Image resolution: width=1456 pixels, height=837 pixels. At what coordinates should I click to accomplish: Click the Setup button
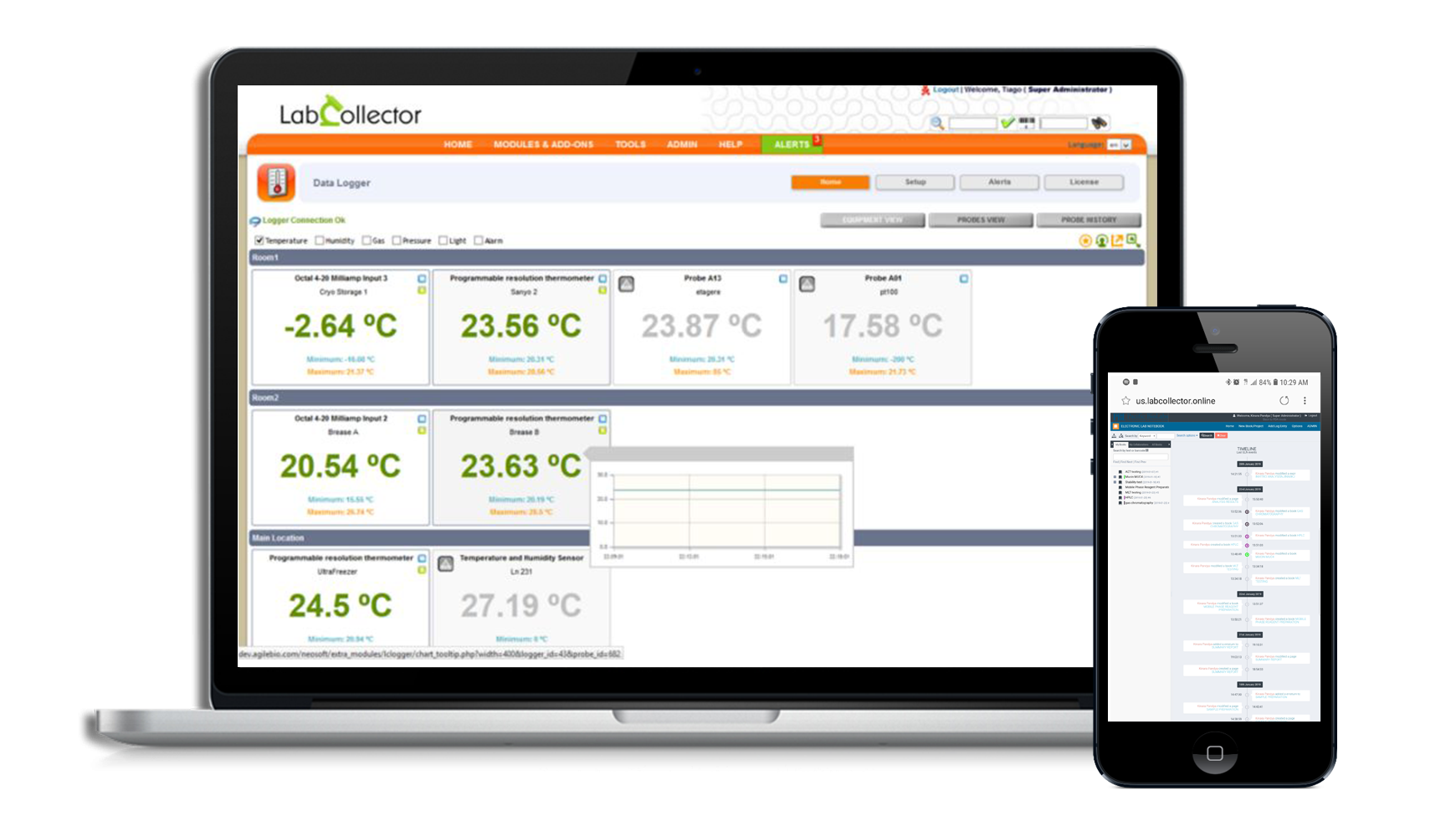[915, 182]
